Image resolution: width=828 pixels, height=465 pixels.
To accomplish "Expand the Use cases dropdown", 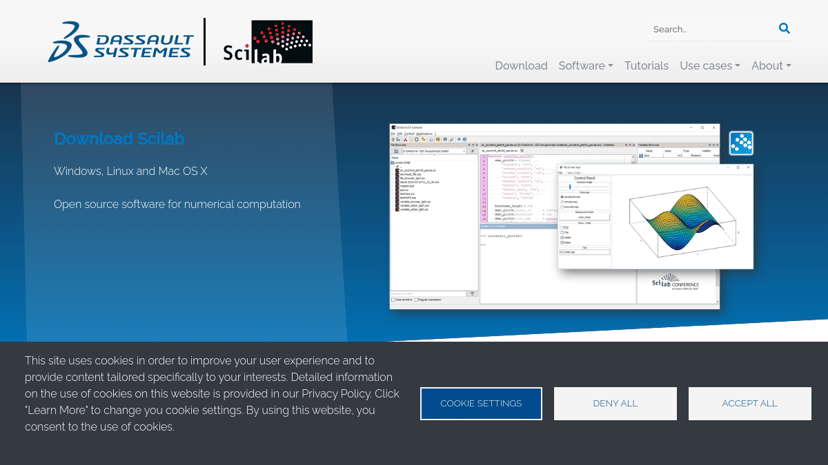I will (710, 65).
